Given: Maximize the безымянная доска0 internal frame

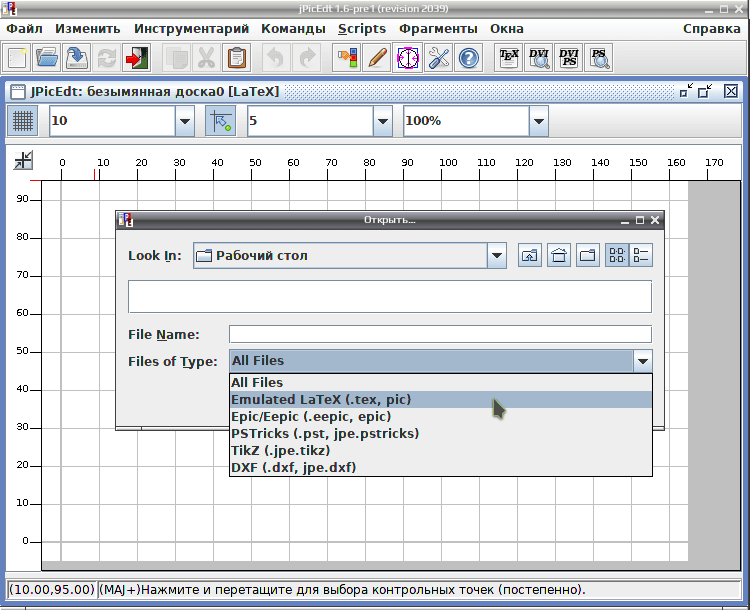Looking at the screenshot, I should [705, 91].
